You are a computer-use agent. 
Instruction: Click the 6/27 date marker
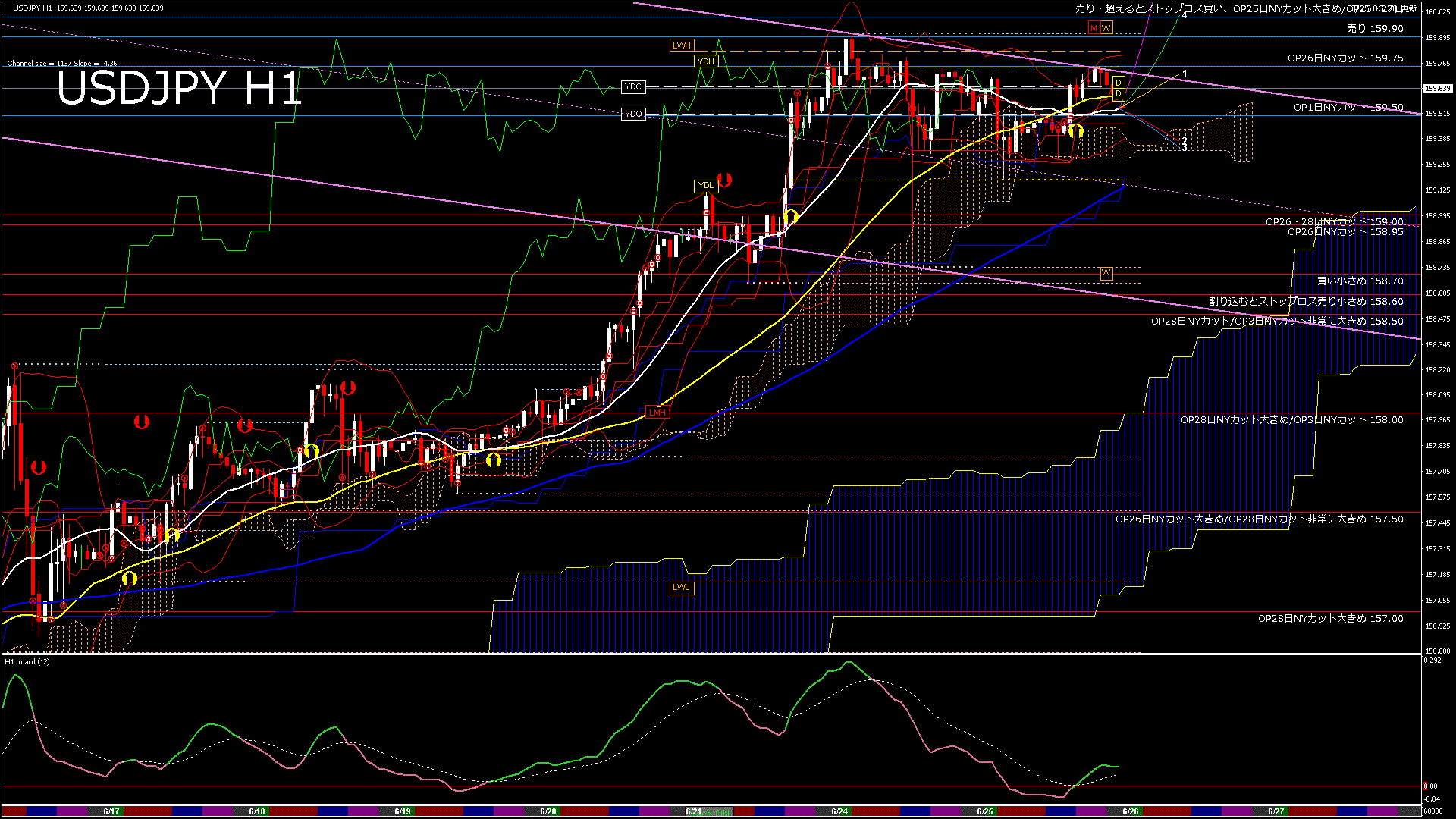[x=1276, y=811]
